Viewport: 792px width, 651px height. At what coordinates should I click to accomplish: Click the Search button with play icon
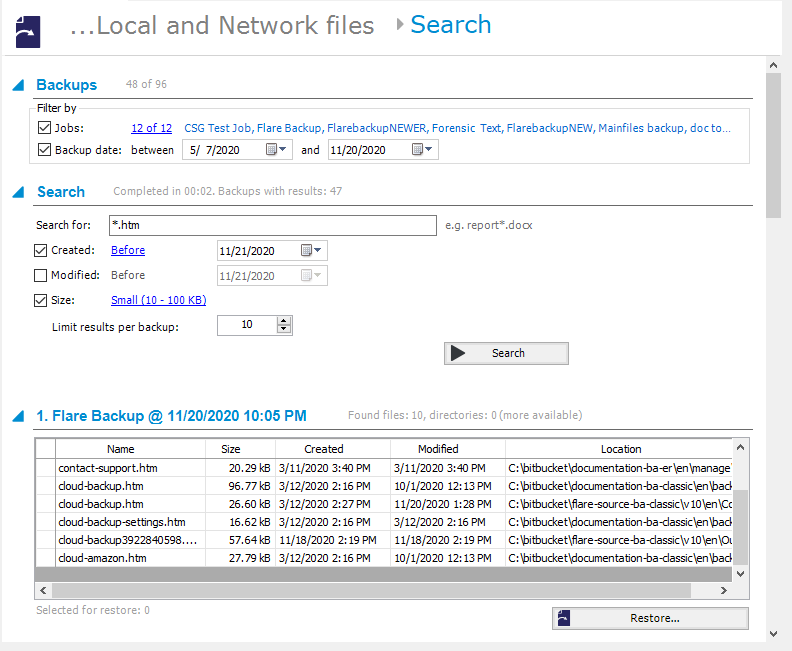tap(506, 353)
